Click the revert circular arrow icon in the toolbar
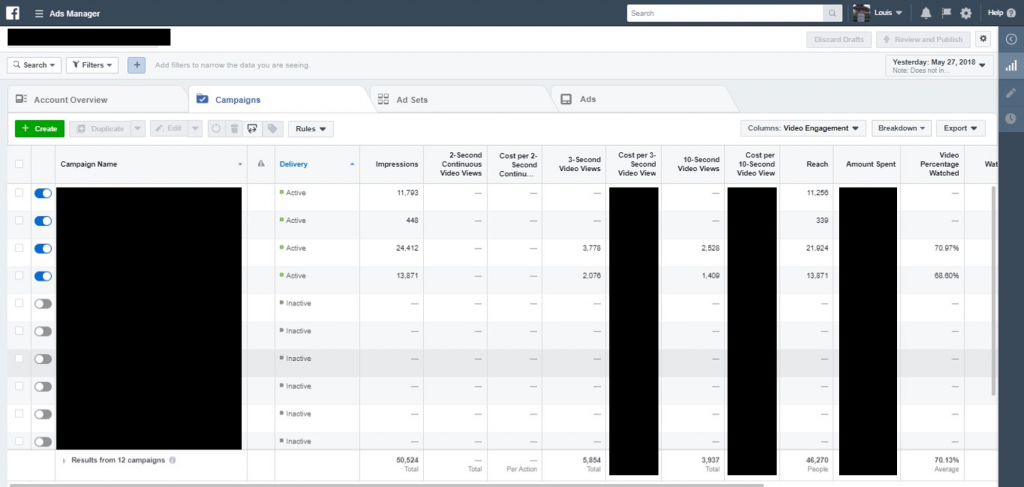The width and height of the screenshot is (1024, 487). click(216, 129)
